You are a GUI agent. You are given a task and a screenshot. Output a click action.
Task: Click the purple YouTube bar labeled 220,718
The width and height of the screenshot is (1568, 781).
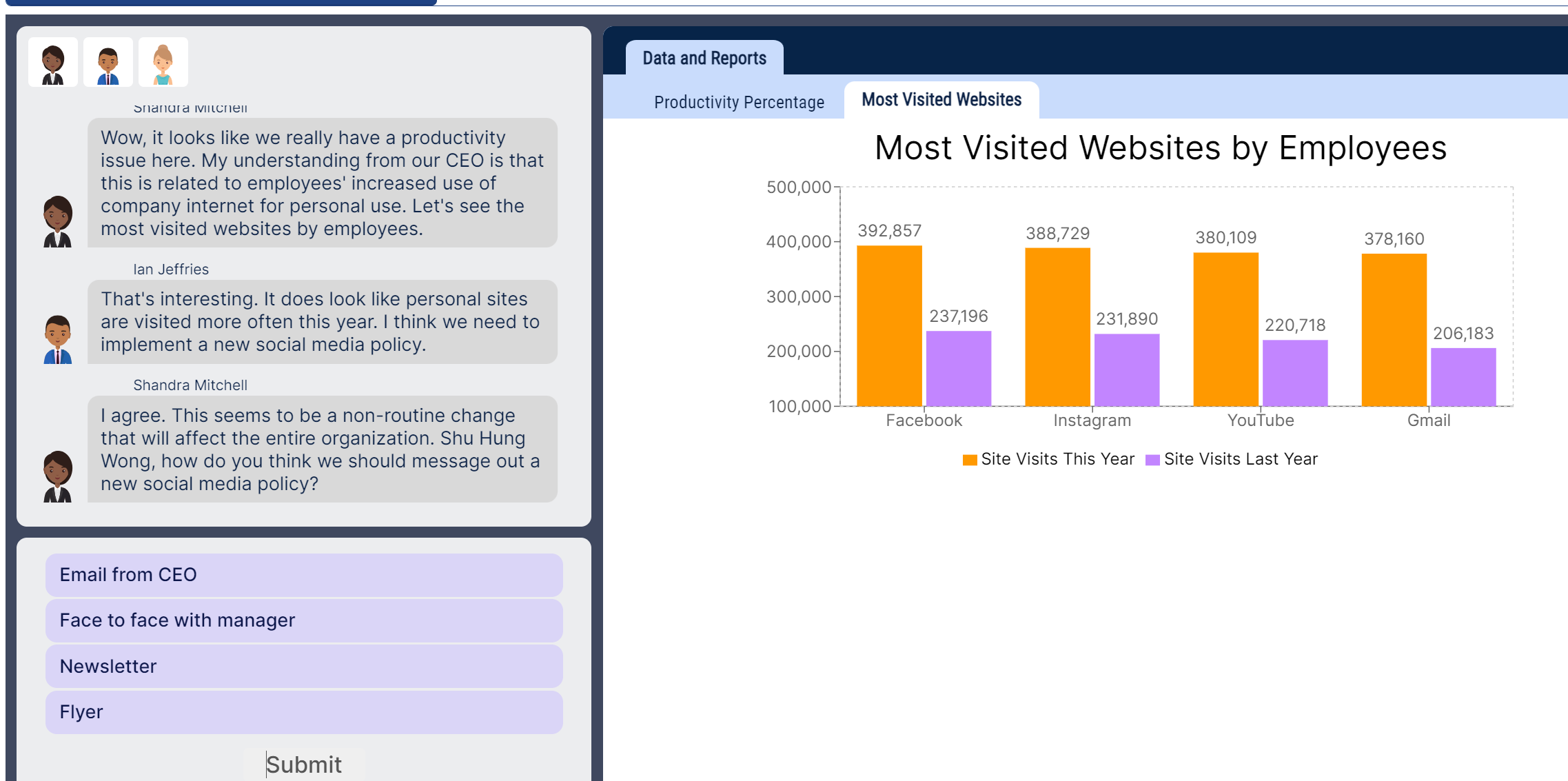point(1295,373)
